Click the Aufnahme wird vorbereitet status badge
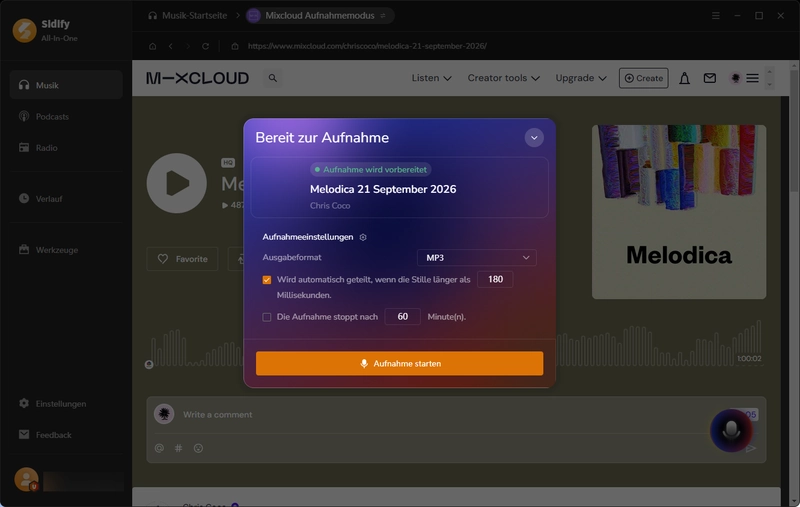The height and width of the screenshot is (507, 800). [370, 170]
